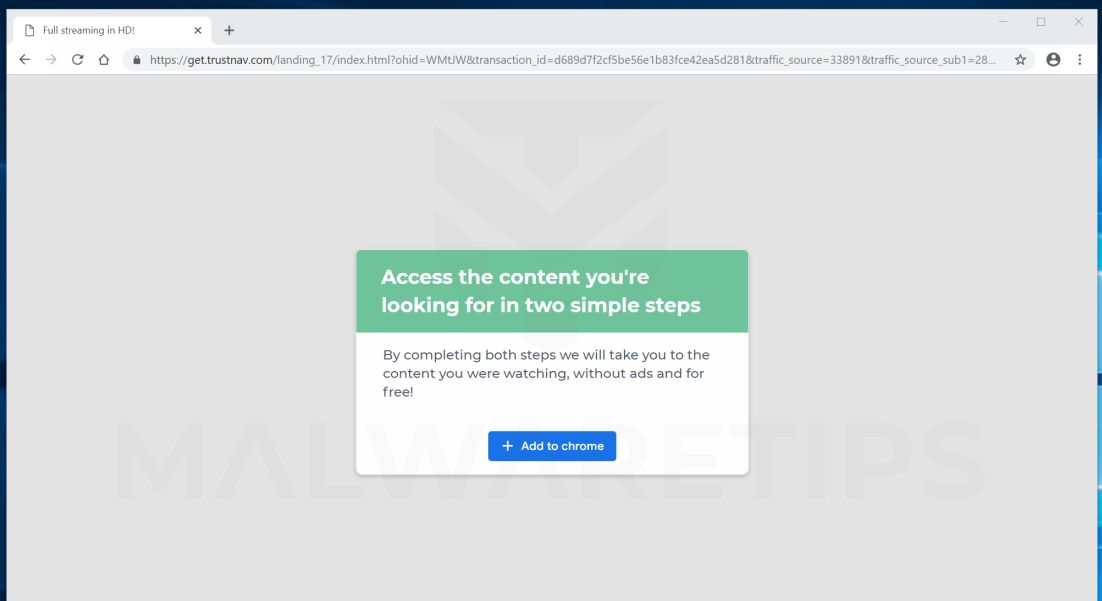Viewport: 1102px width, 601px height.
Task: Close the 'Full streaming in HD!' tab
Action: [x=197, y=30]
